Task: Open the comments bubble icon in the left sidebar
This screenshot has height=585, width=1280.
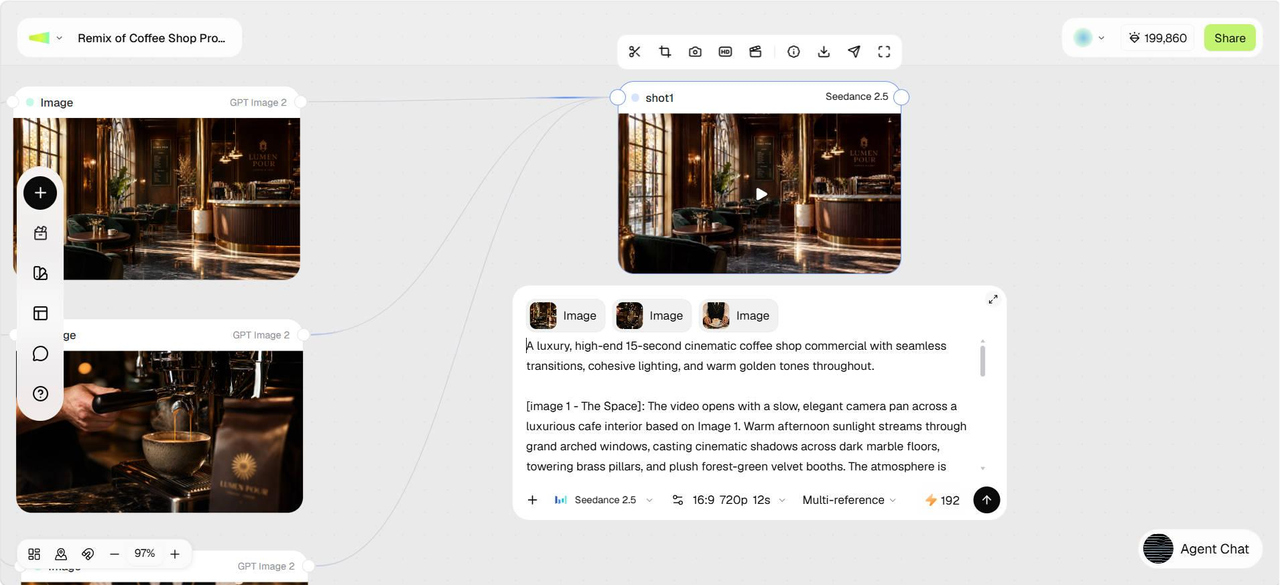Action: (40, 353)
